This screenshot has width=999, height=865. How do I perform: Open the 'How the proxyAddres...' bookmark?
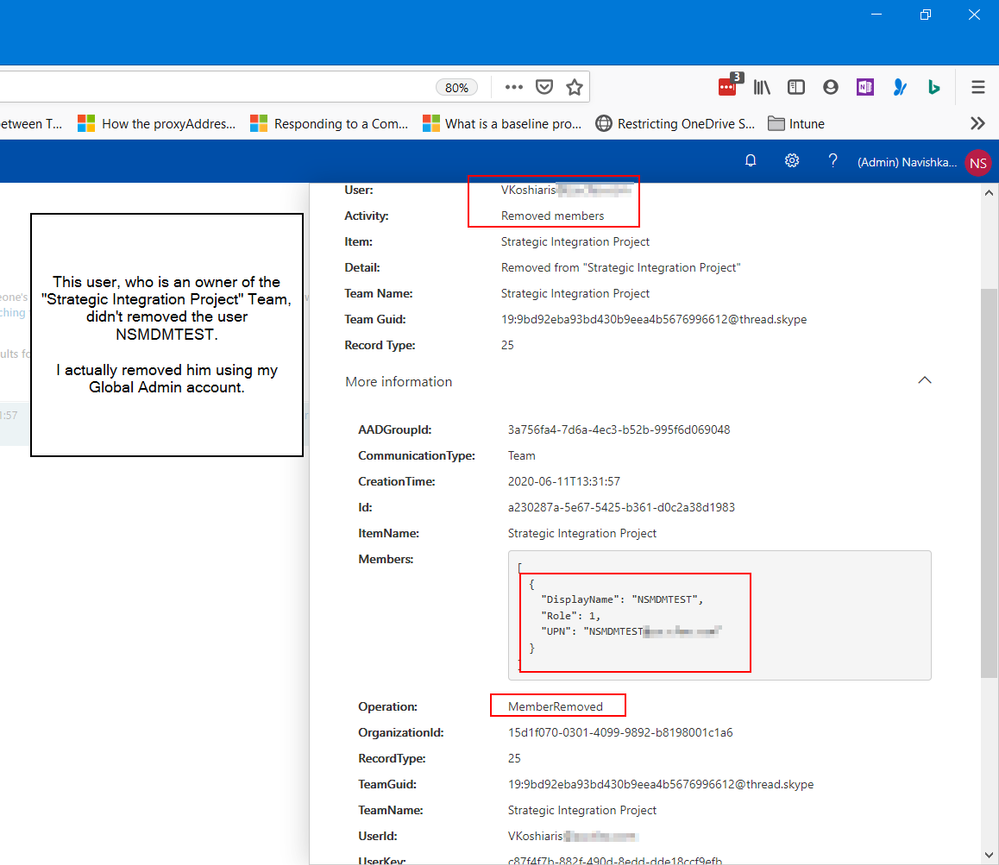coord(157,124)
